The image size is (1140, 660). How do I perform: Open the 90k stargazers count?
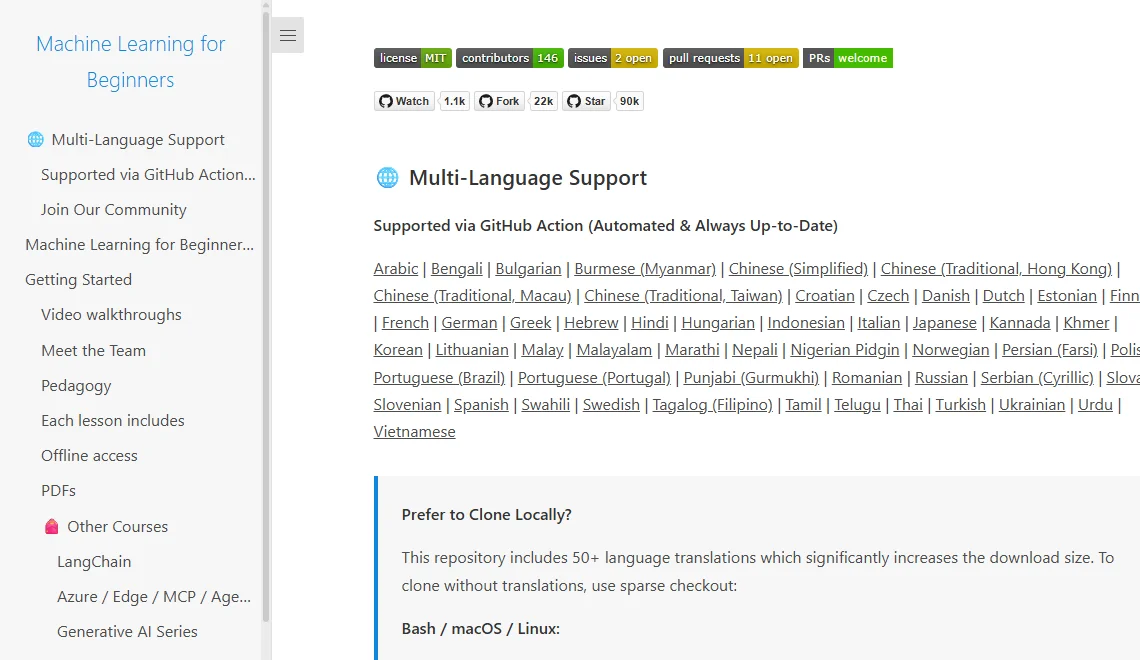tap(630, 101)
